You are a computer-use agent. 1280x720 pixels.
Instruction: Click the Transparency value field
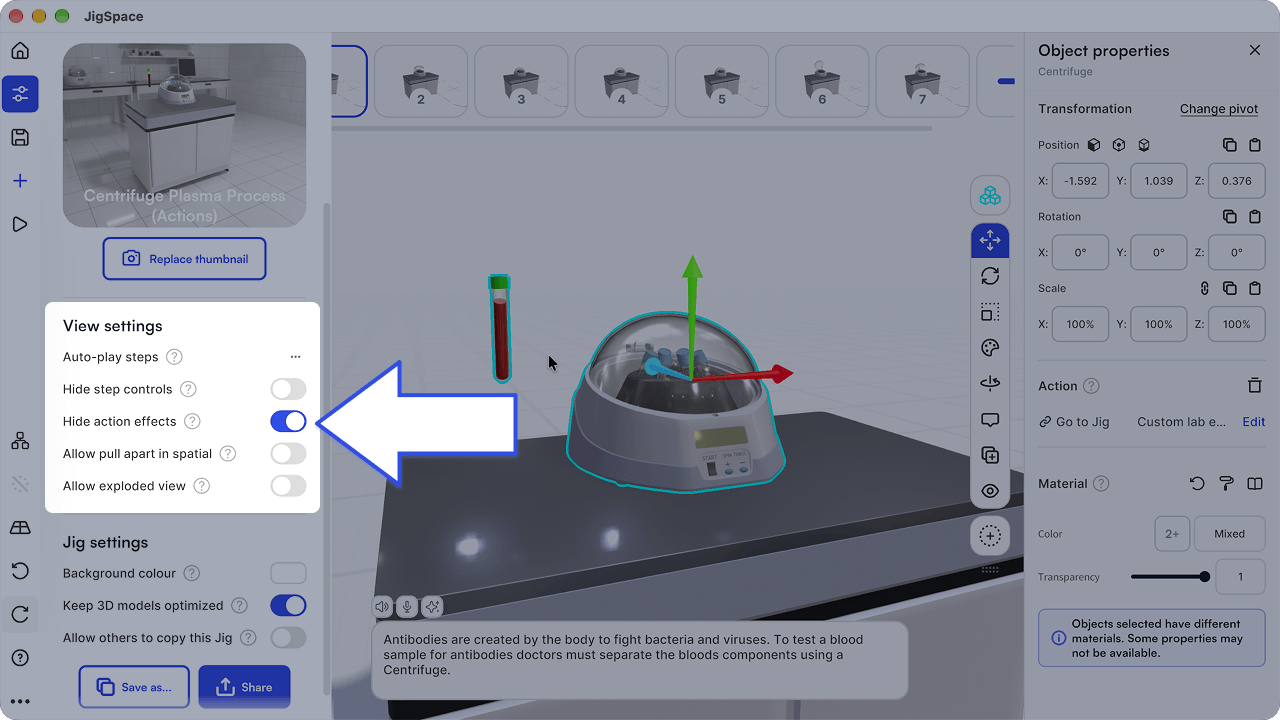(1241, 577)
